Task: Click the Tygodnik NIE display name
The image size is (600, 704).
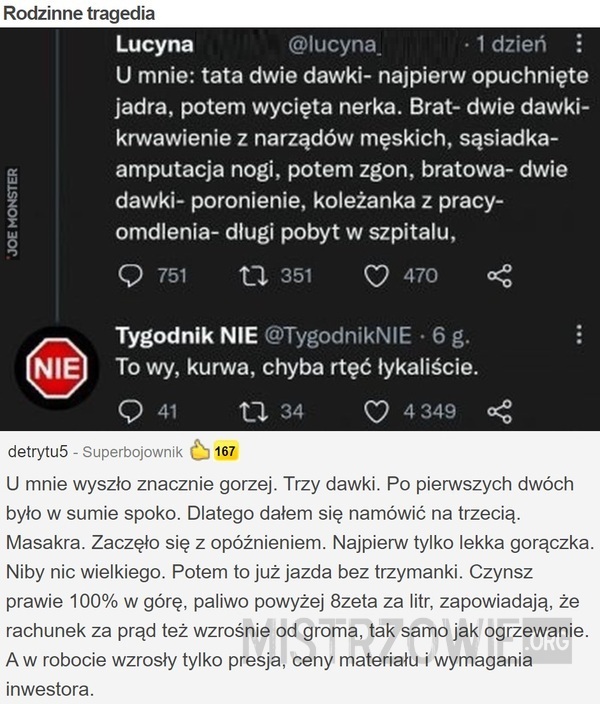Action: coord(187,333)
